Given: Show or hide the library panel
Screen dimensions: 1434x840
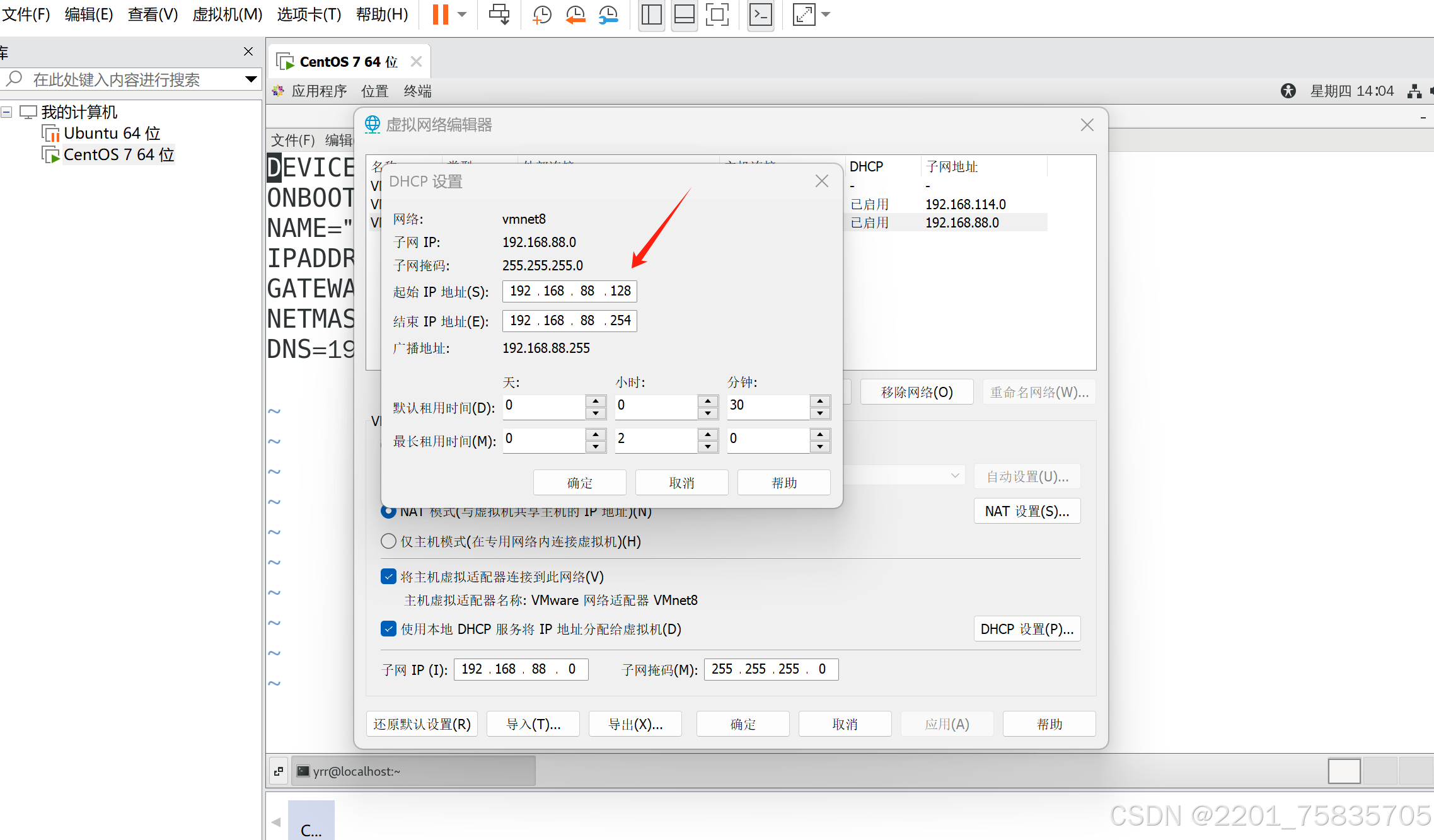Looking at the screenshot, I should tap(651, 14).
